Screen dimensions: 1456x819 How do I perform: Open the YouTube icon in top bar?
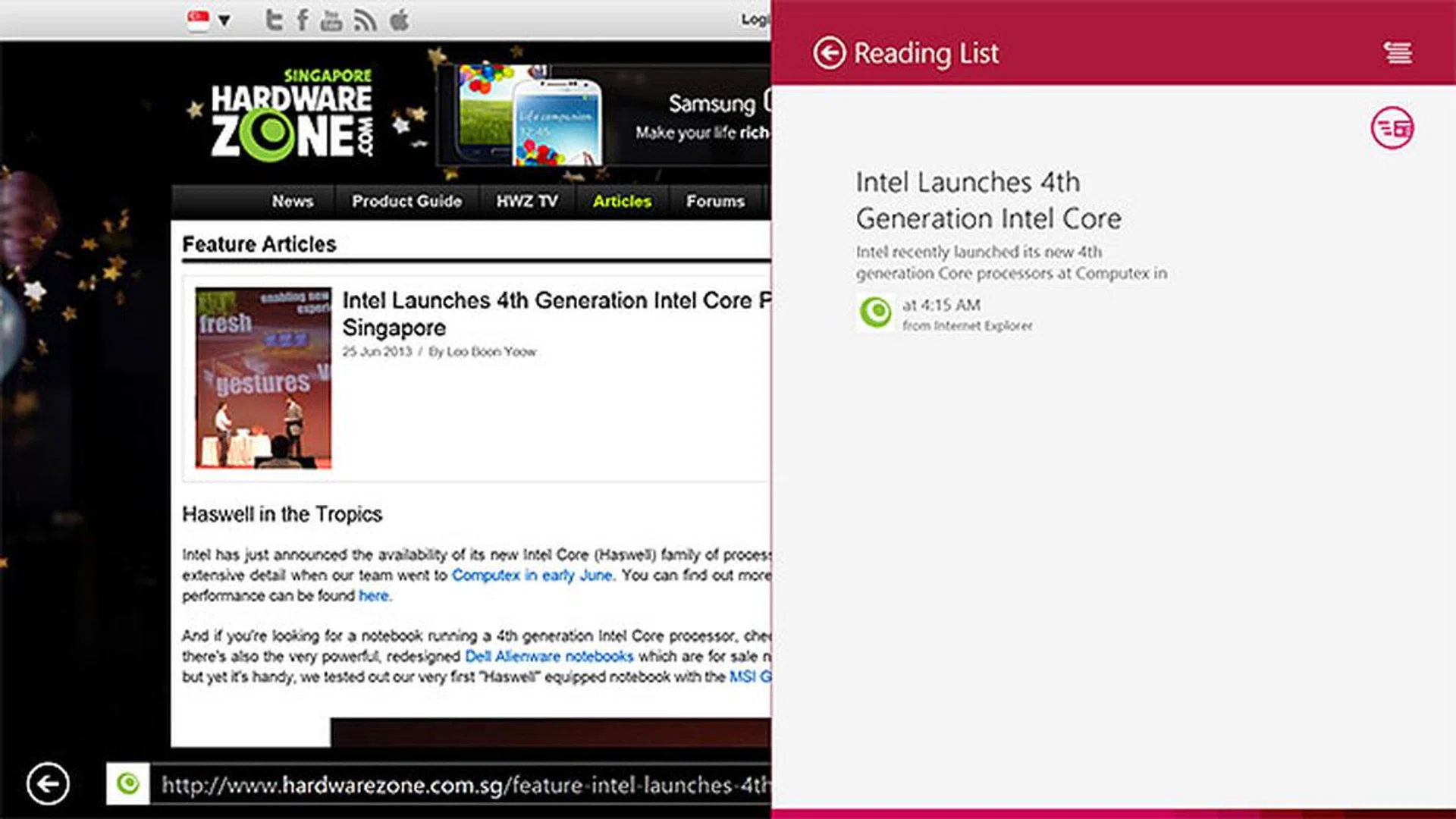coord(331,20)
